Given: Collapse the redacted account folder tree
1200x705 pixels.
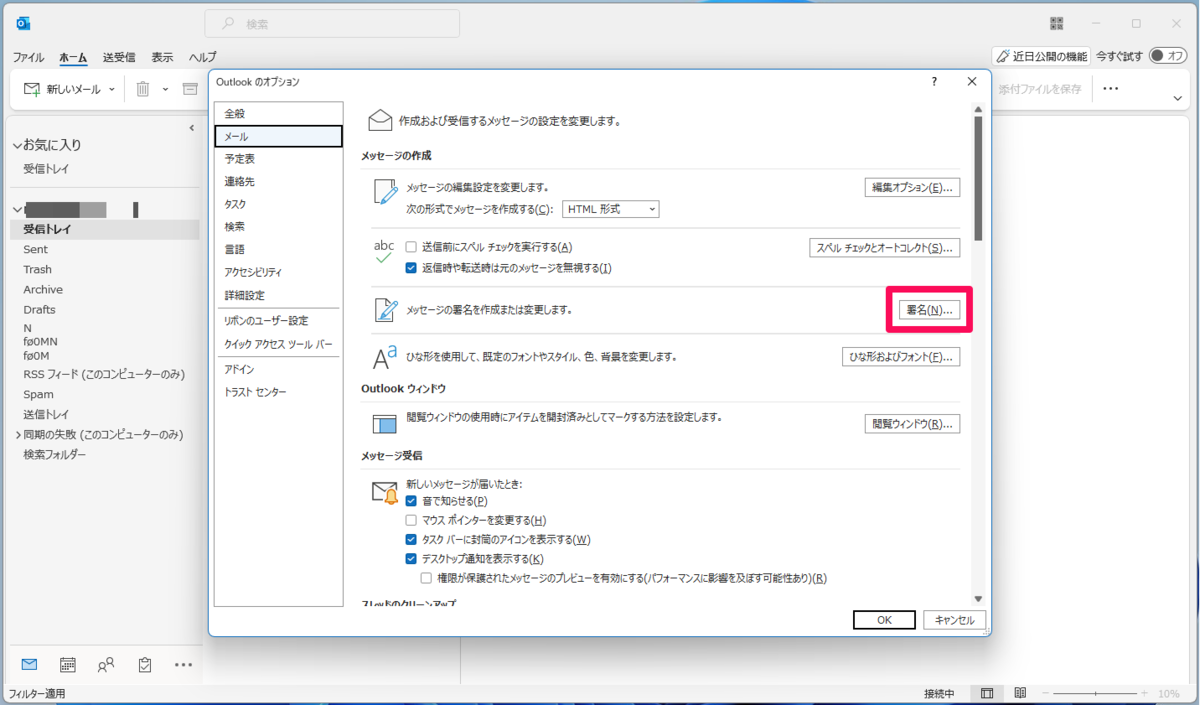Looking at the screenshot, I should pyautogui.click(x=17, y=210).
